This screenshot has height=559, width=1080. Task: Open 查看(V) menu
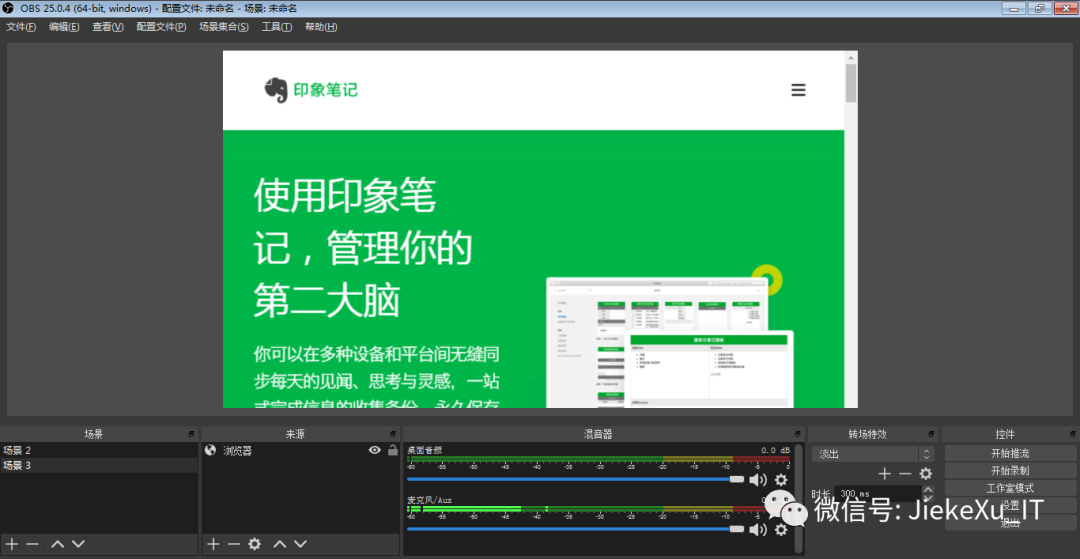(x=108, y=27)
